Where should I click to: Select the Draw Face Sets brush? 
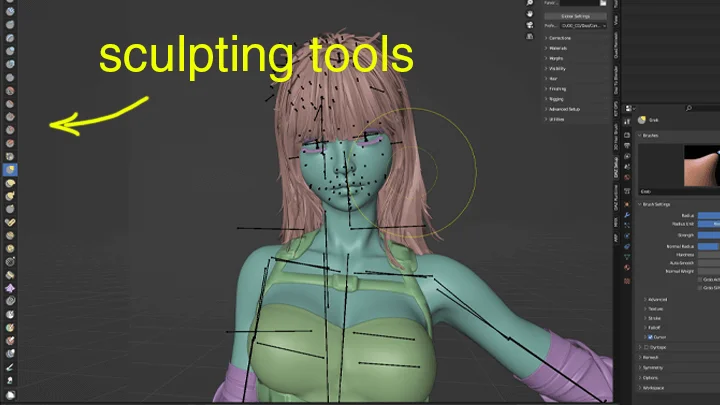coord(10,327)
